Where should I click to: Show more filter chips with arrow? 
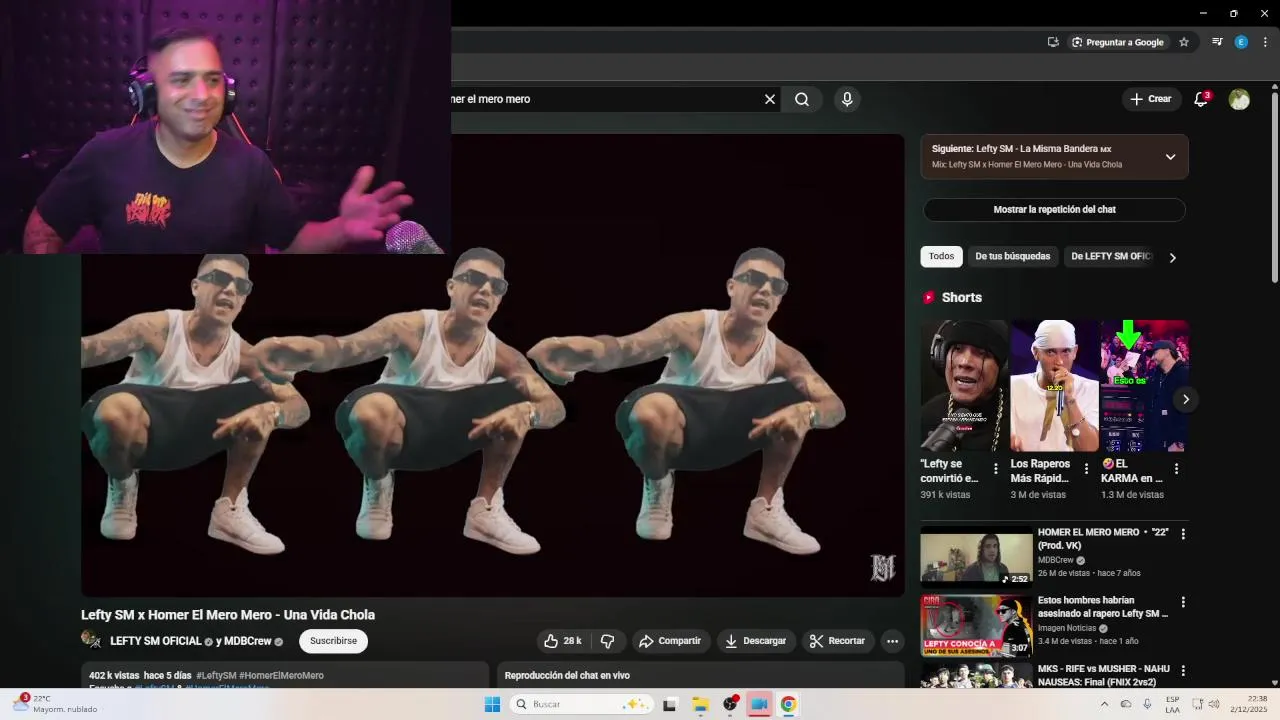click(1172, 257)
